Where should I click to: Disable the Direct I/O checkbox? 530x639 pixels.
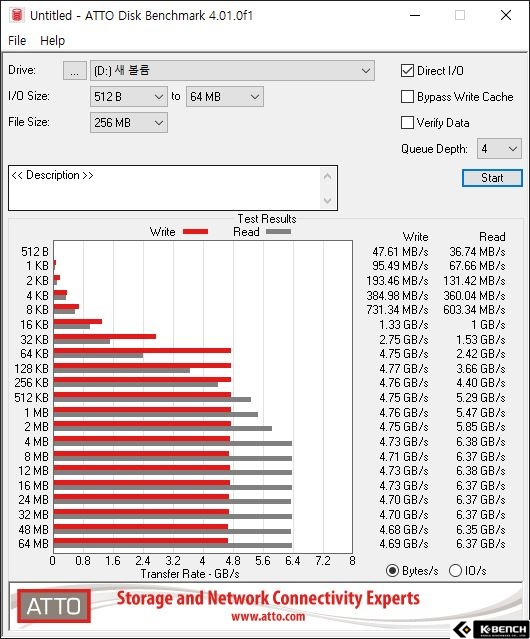407,71
